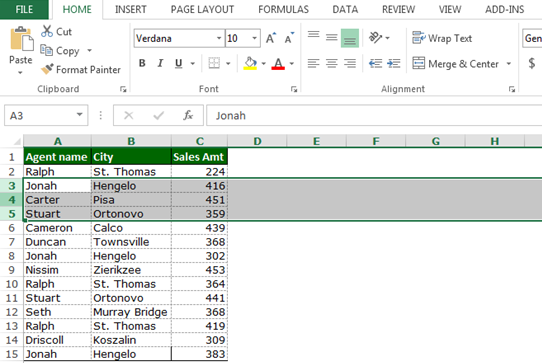Expand the Merge & Center dropdown arrow
Screen dimensions: 542x363
click(x=508, y=64)
